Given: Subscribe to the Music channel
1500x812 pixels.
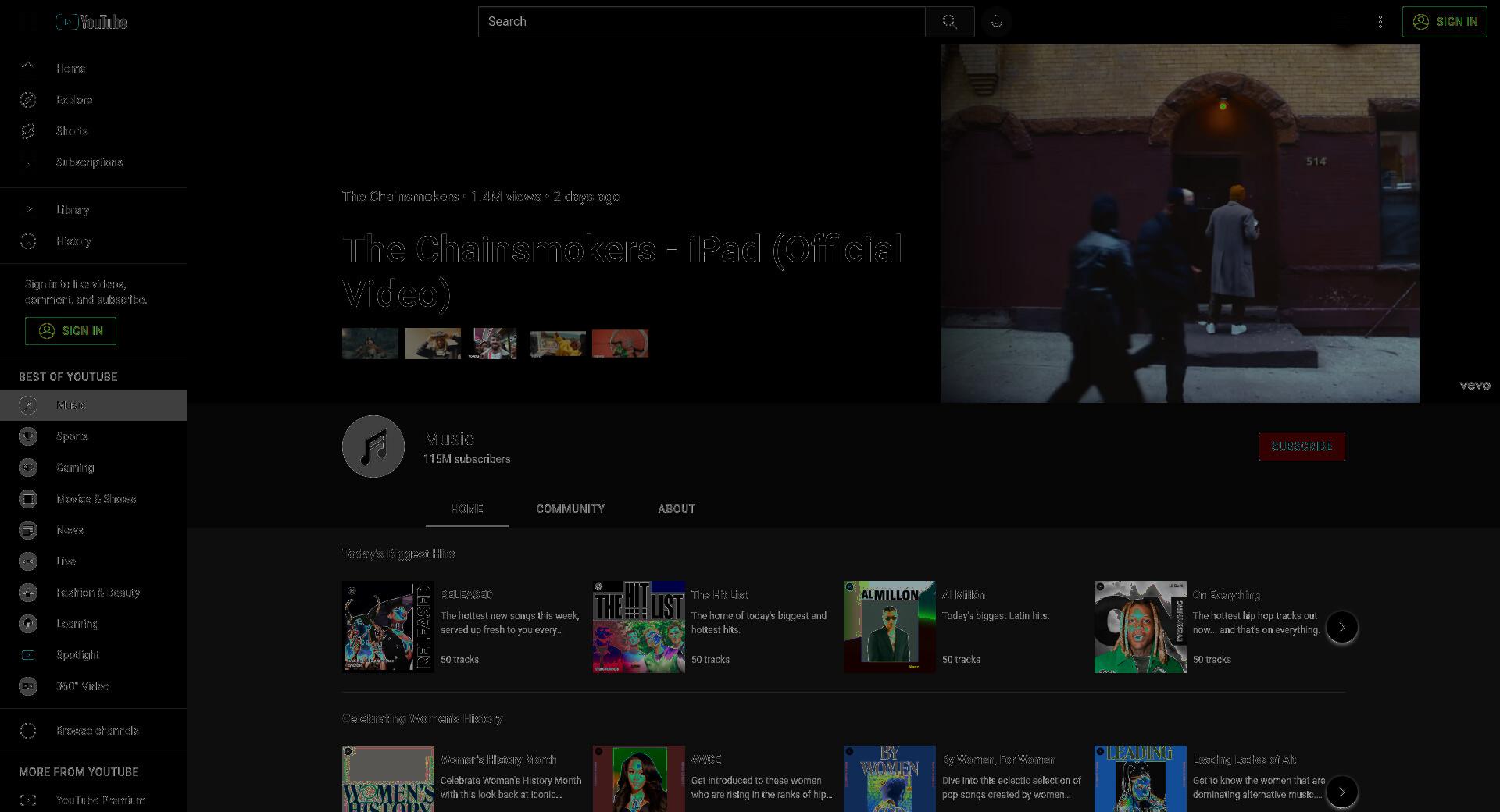Looking at the screenshot, I should (1302, 447).
